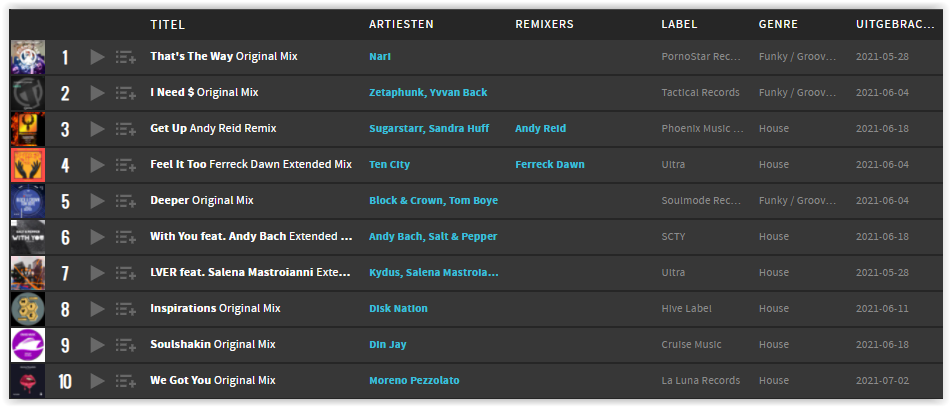Open remixer Ferreck Dawn link
This screenshot has width=951, height=407.
[549, 164]
